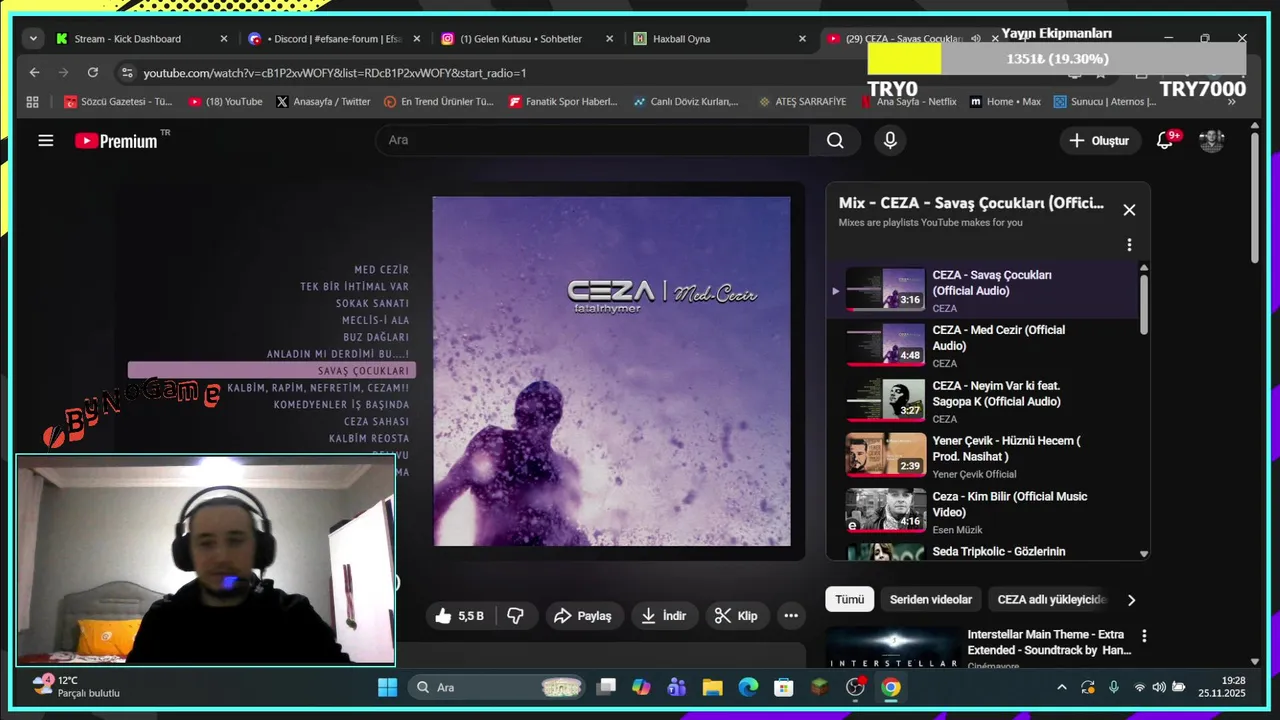The width and height of the screenshot is (1280, 720).
Task: Switch to Haxball Oyna tab
Action: 720,39
